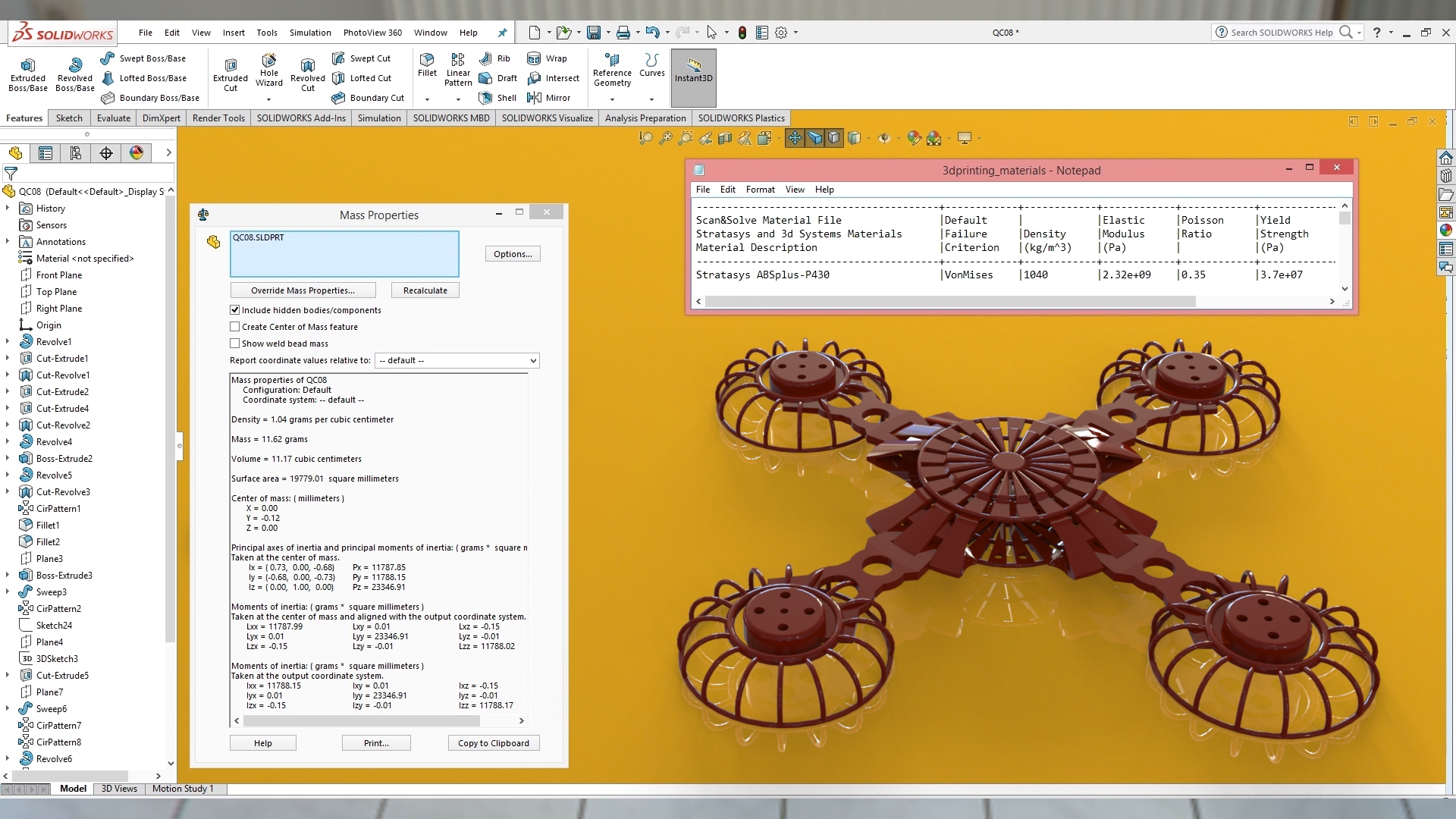Click the Copy to Clipboard button
The width and height of the screenshot is (1456, 819).
pyautogui.click(x=494, y=743)
